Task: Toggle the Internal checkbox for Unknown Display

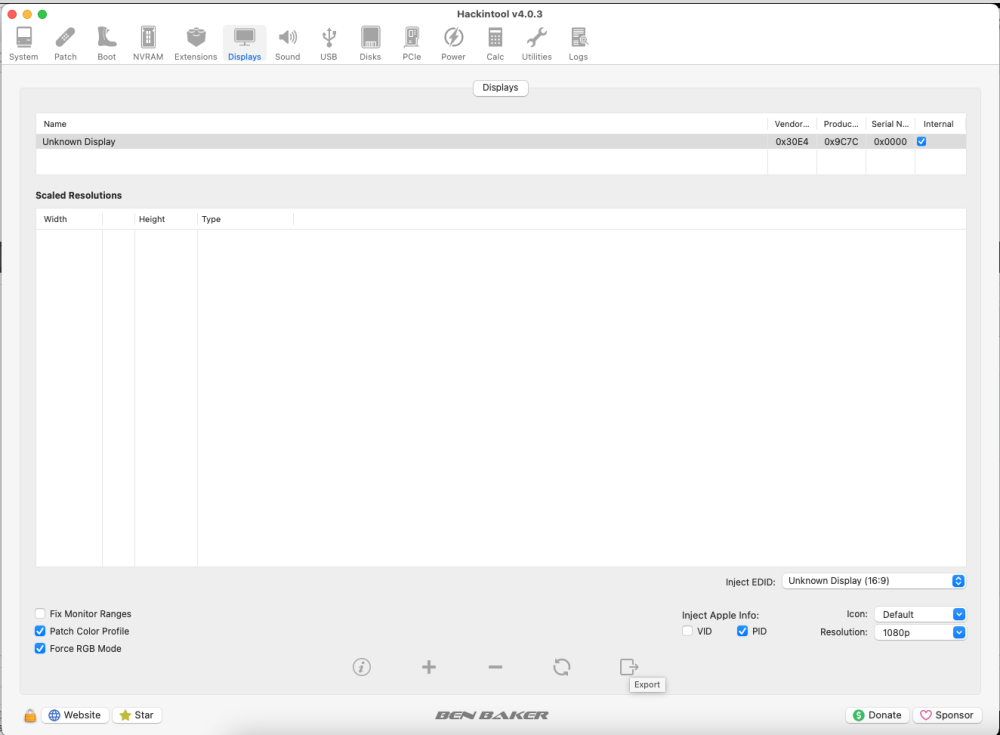Action: point(922,142)
